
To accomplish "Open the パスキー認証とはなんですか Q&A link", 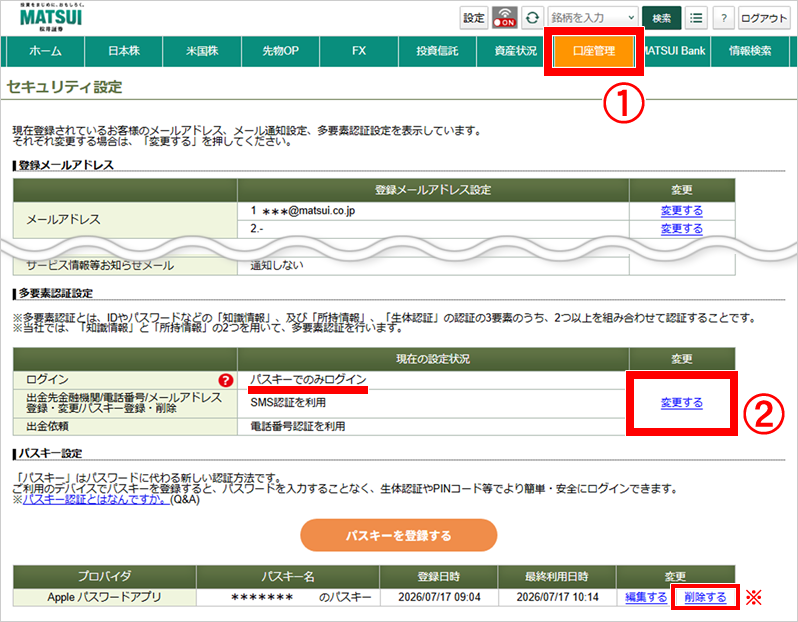I will [x=96, y=499].
